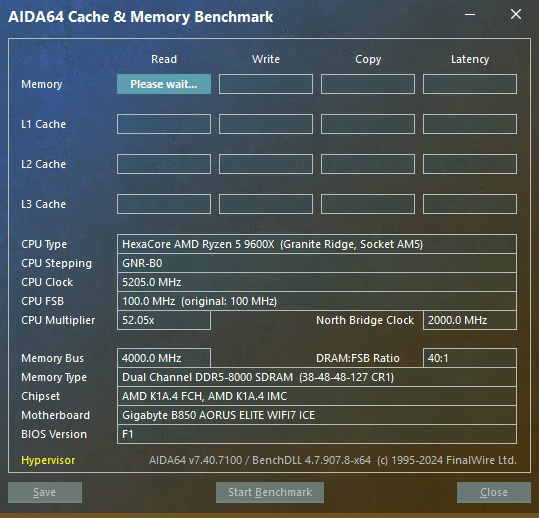Screen dimensions: 539x518
Task: Select the L3 Cache Latency result box
Action: coord(470,204)
